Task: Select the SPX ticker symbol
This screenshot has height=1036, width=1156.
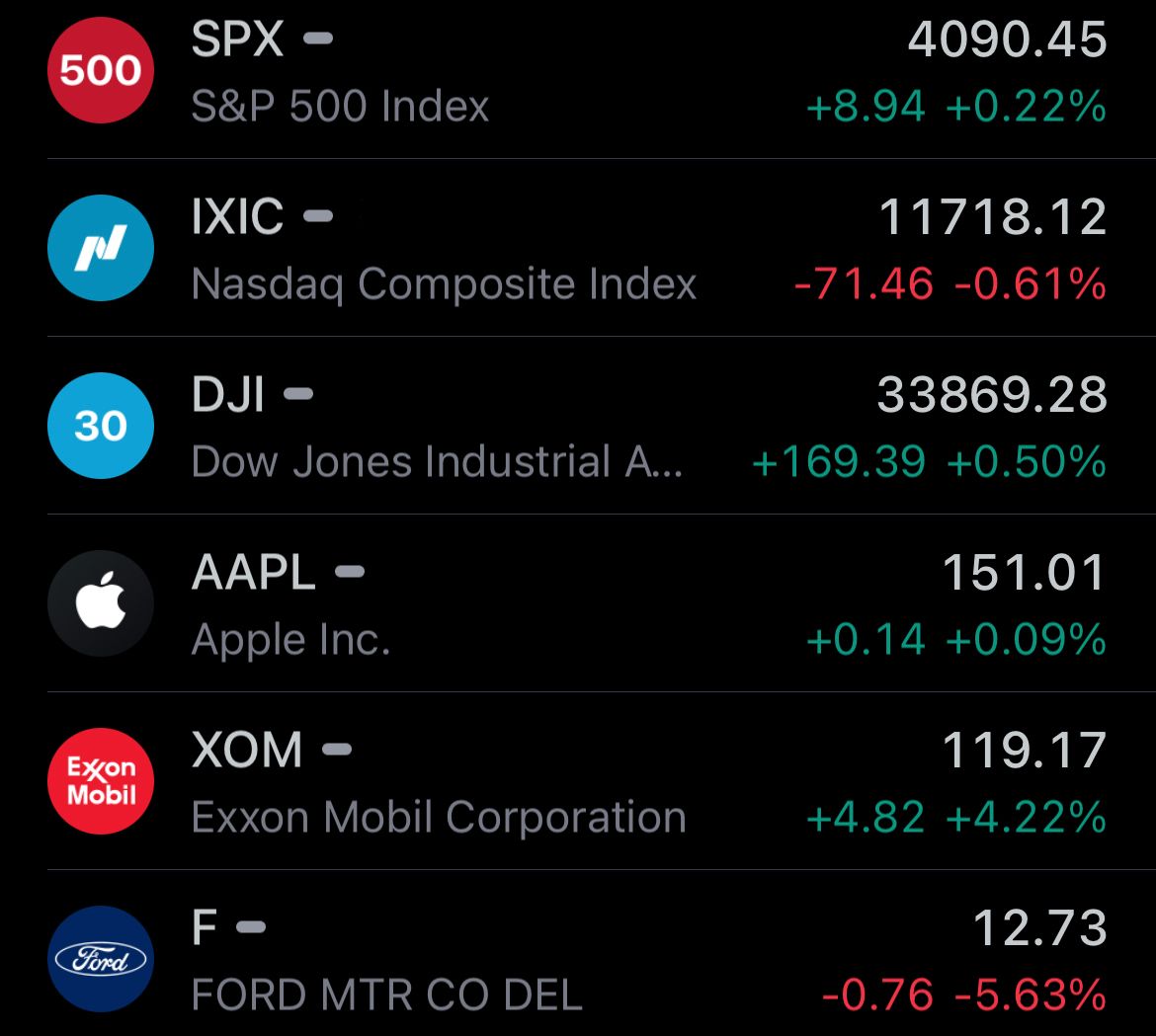Action: pyautogui.click(x=237, y=39)
